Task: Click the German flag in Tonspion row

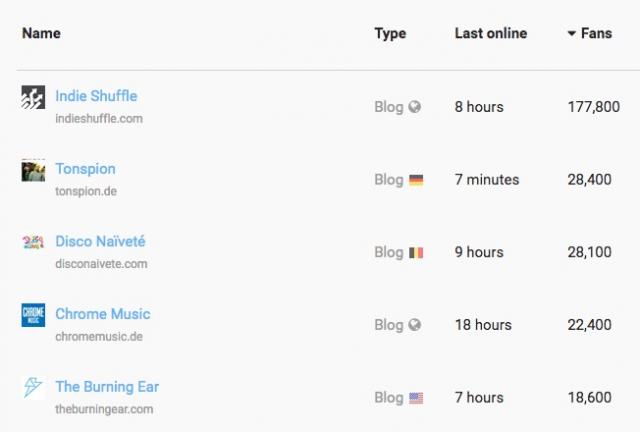Action: click(x=416, y=180)
